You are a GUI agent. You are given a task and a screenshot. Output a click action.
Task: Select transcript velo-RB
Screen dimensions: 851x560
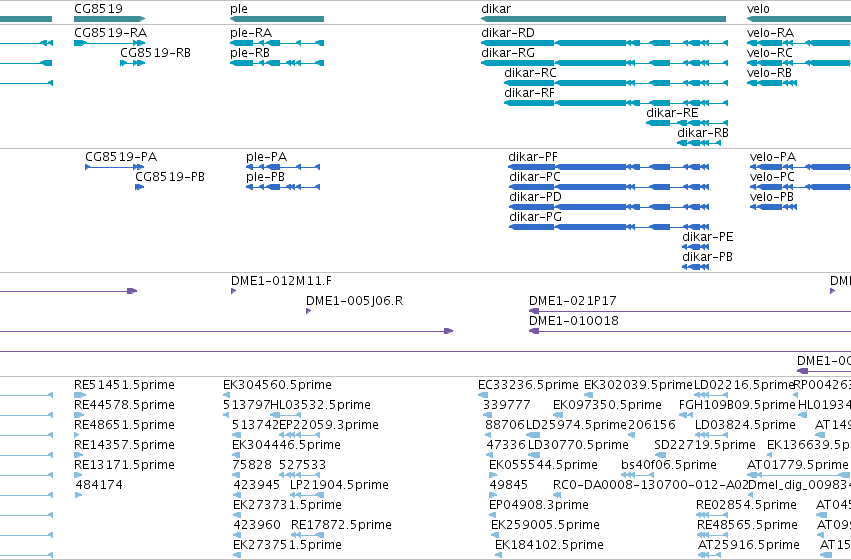[x=772, y=83]
